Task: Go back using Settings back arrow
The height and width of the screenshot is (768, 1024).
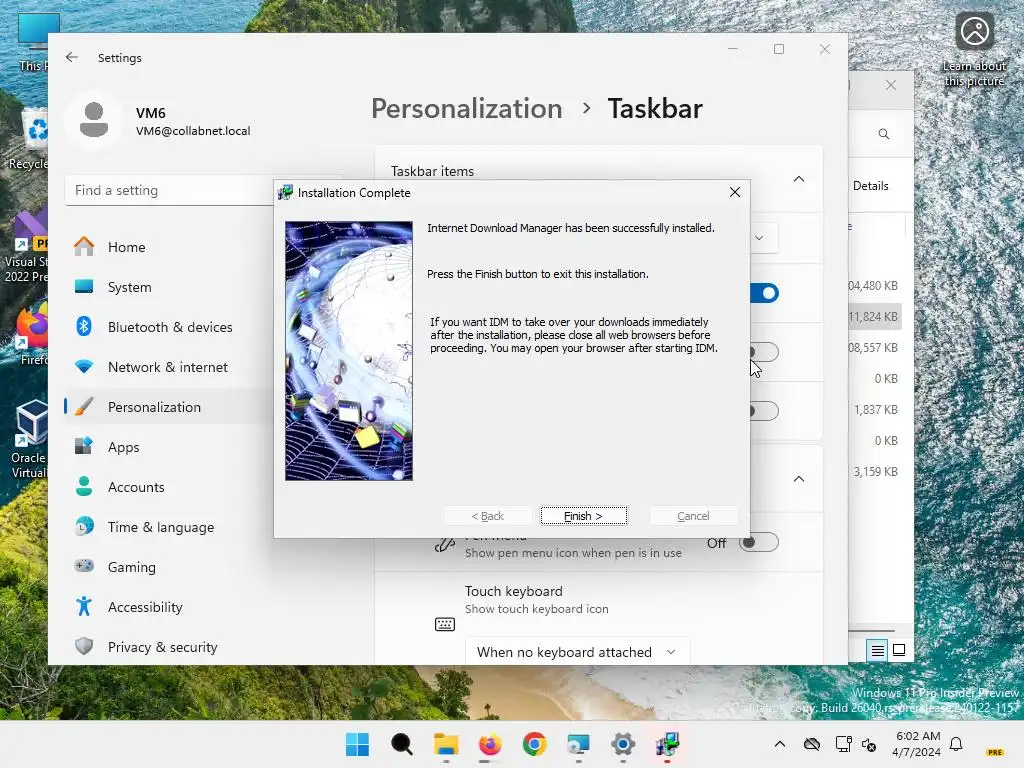Action: click(x=72, y=57)
